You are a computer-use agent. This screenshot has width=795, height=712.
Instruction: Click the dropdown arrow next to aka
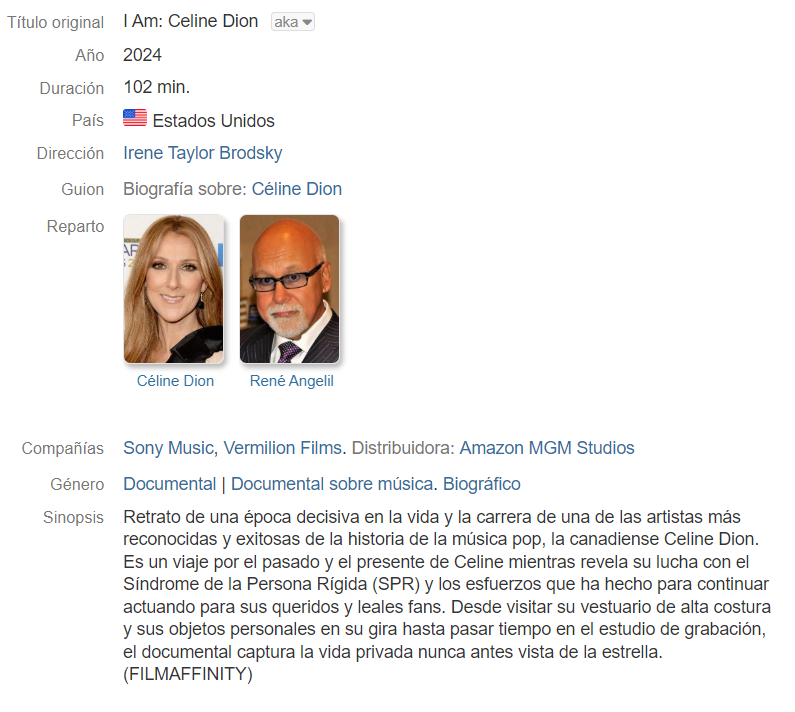pyautogui.click(x=307, y=22)
